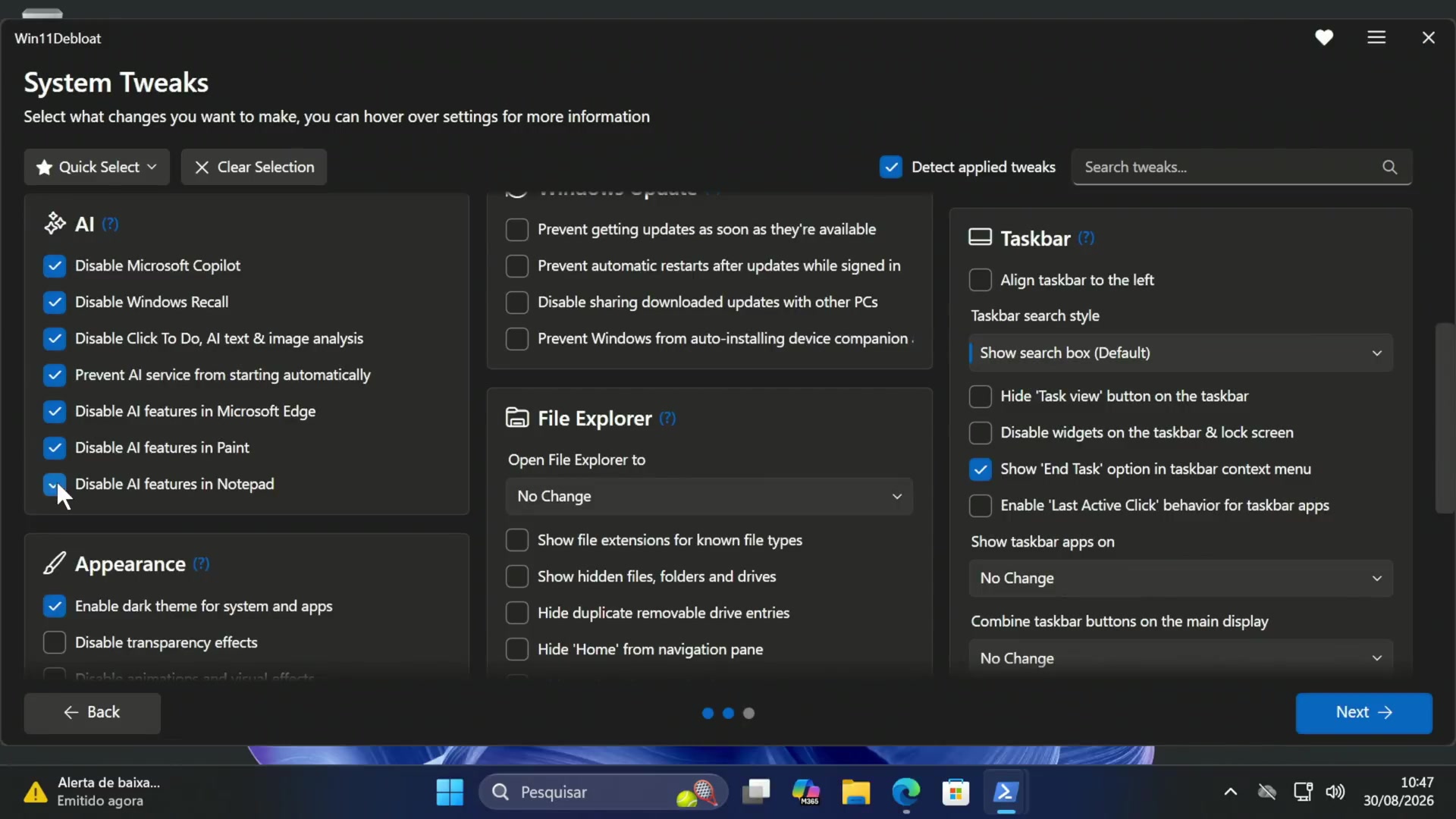The image size is (1456, 819).
Task: Open the hamburger menu icon
Action: (1376, 37)
